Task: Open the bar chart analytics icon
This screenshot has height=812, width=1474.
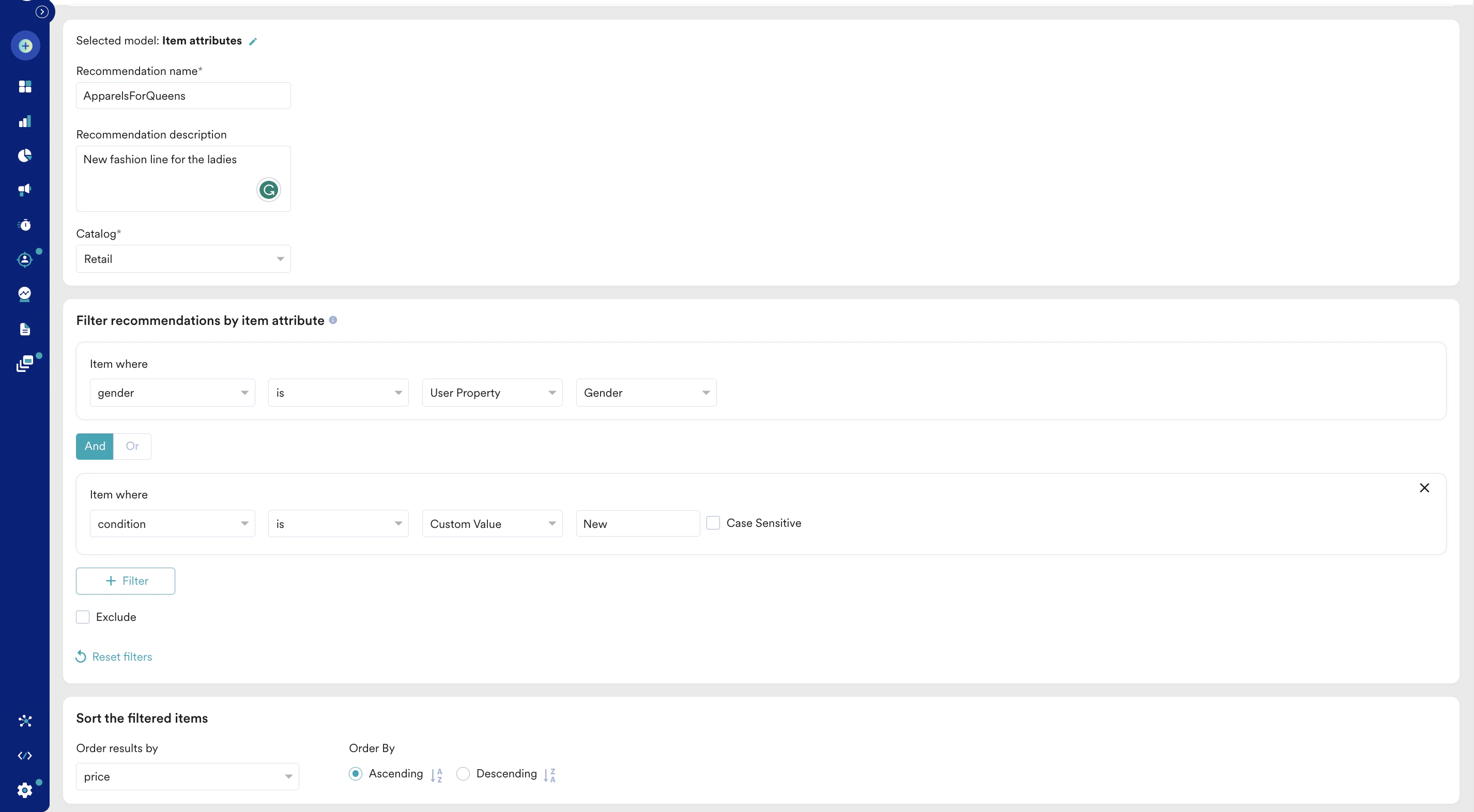Action: (x=25, y=121)
